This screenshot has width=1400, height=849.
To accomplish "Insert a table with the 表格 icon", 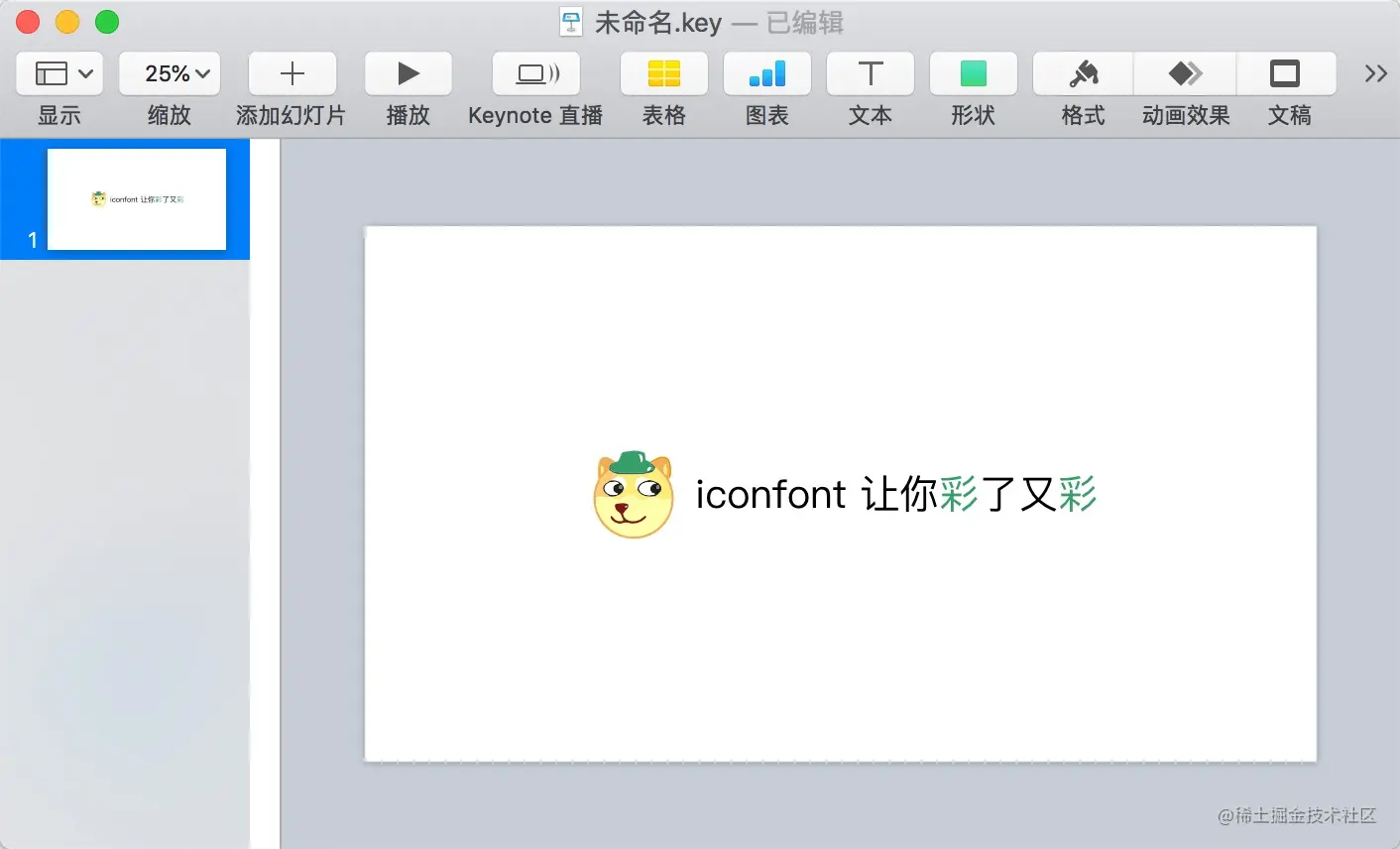I will click(x=664, y=73).
